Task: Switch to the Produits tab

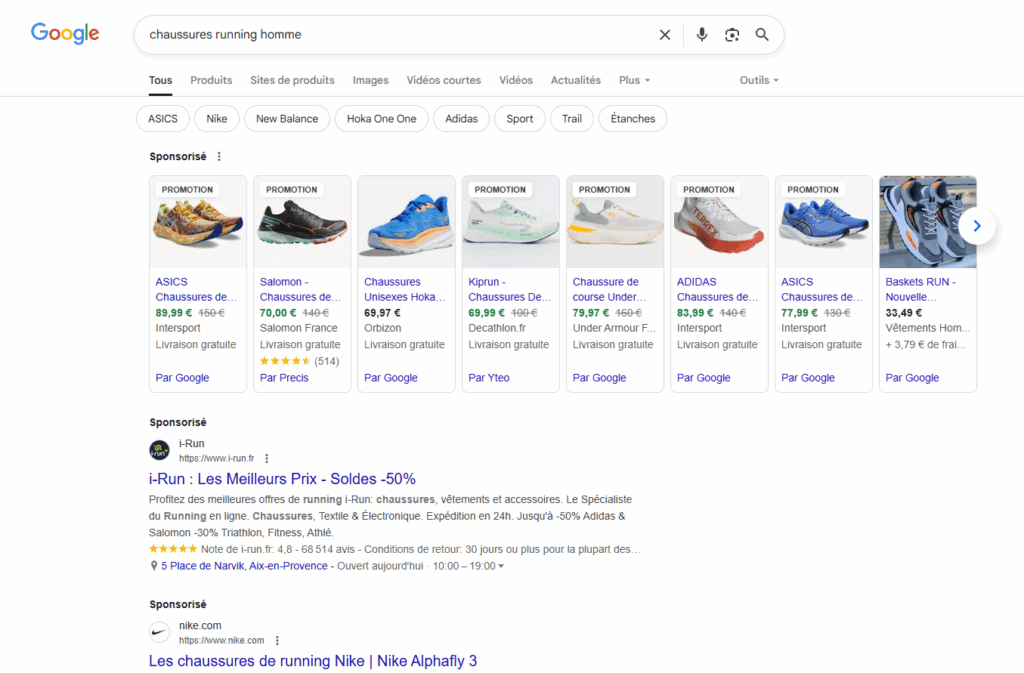Action: (x=211, y=80)
